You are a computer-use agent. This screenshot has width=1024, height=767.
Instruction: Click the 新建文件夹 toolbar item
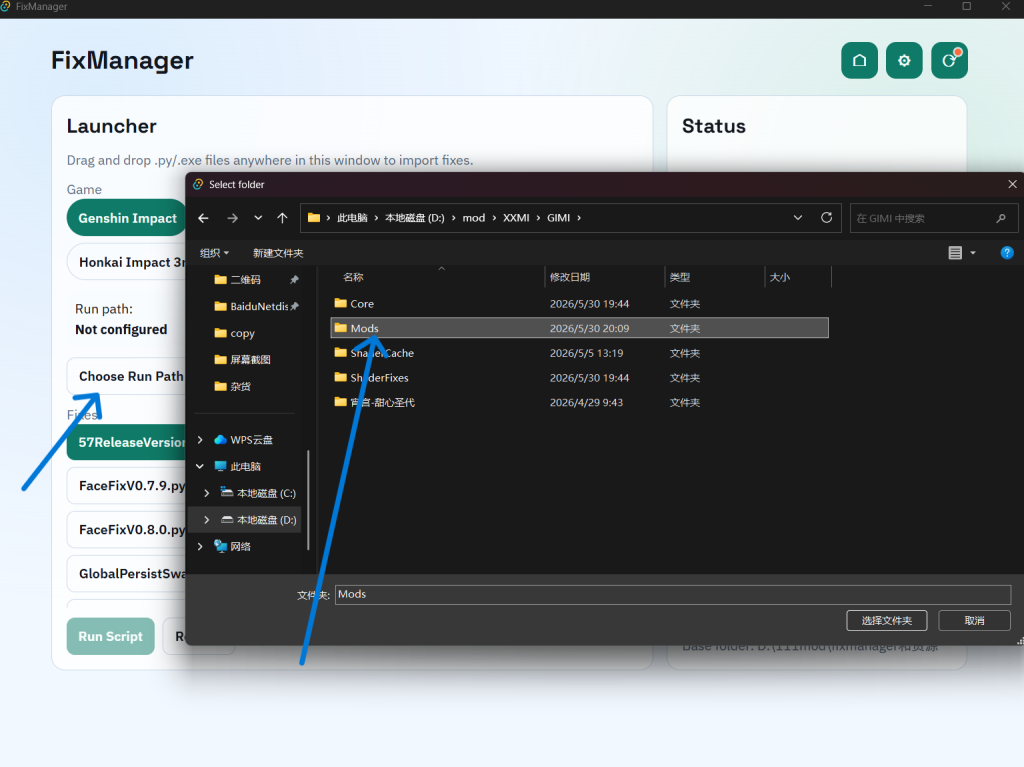click(278, 253)
